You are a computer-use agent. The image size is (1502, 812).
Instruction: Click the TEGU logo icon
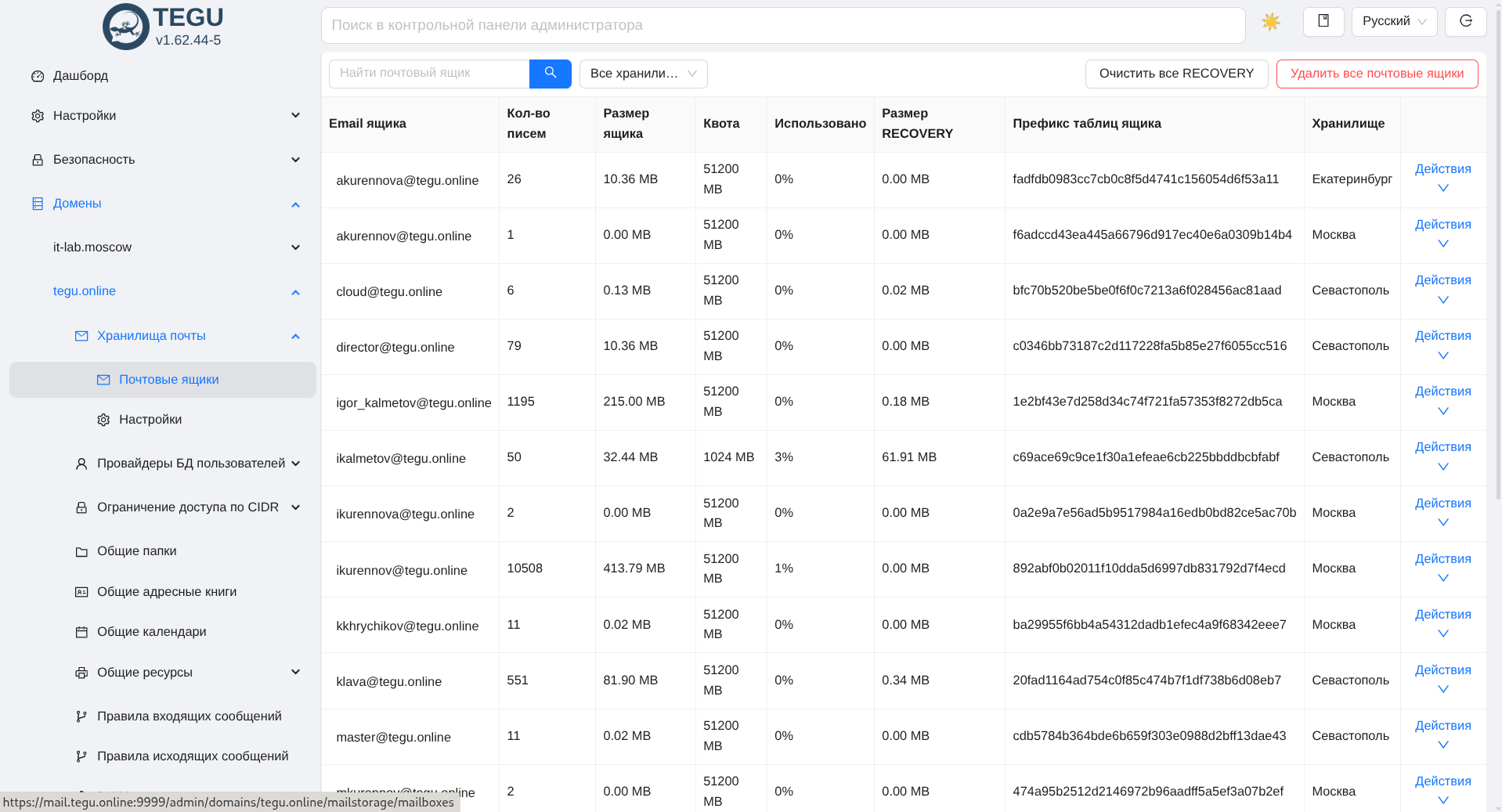click(125, 27)
